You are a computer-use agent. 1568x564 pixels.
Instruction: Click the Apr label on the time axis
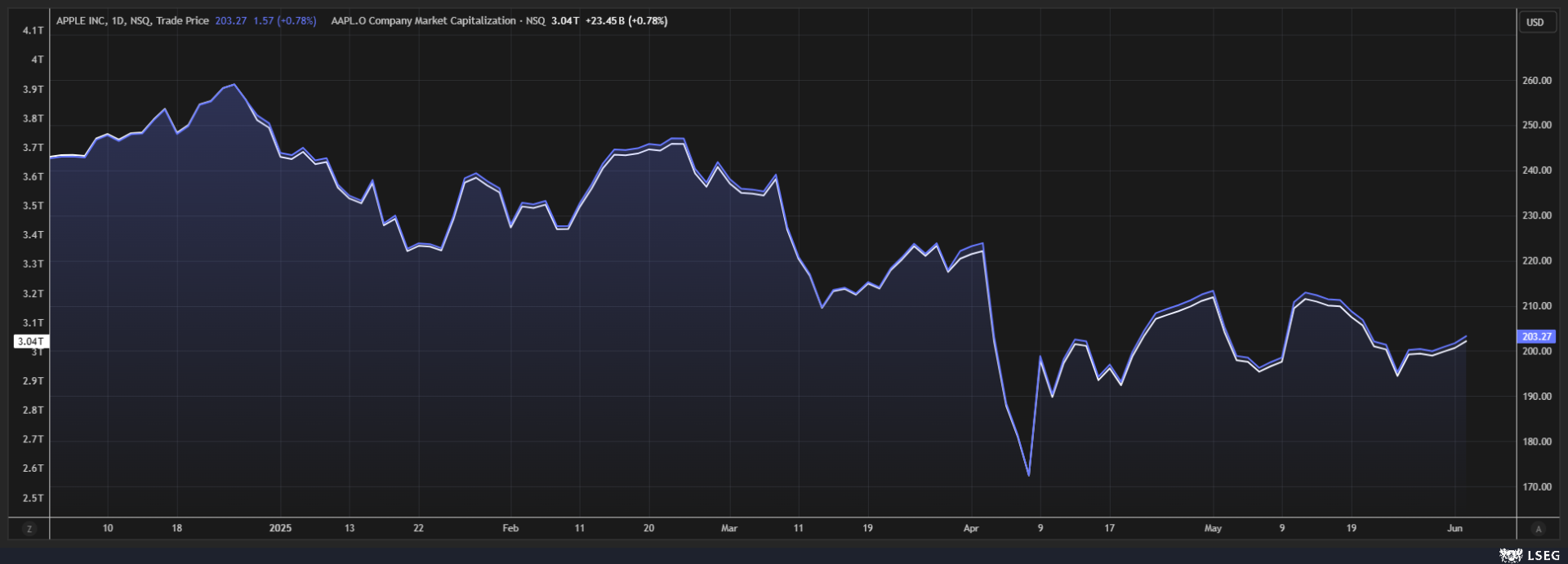(971, 528)
